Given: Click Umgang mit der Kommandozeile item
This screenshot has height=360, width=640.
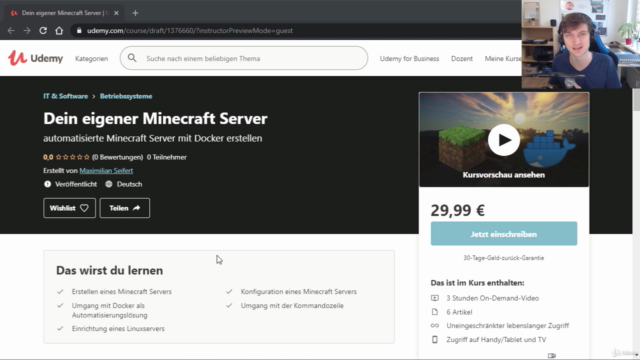Looking at the screenshot, I should pyautogui.click(x=292, y=306).
